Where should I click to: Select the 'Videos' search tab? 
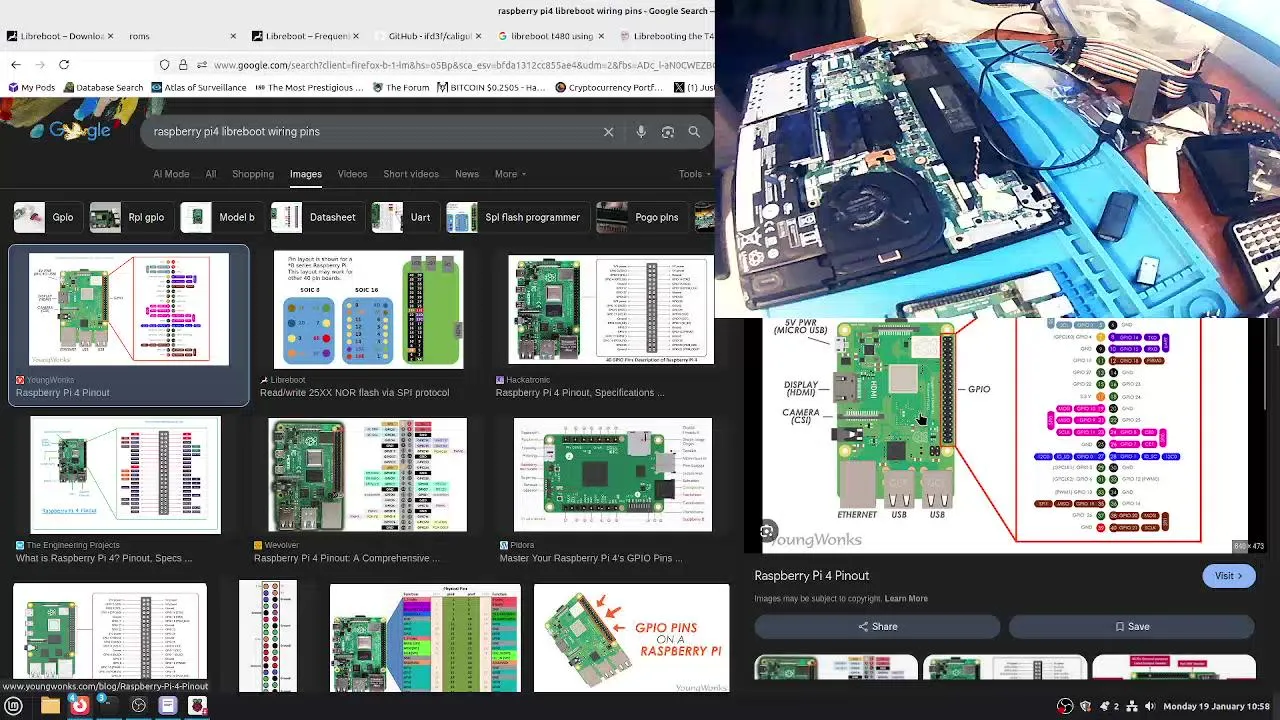[x=352, y=174]
